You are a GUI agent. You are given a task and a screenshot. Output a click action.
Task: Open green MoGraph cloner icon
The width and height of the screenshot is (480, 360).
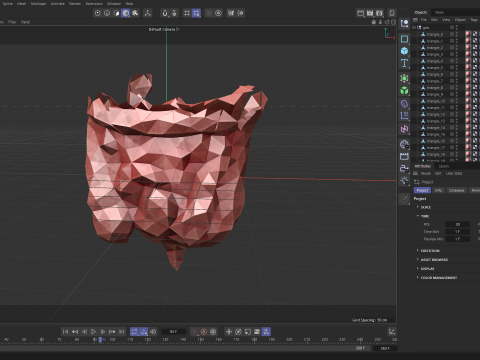pos(404,90)
